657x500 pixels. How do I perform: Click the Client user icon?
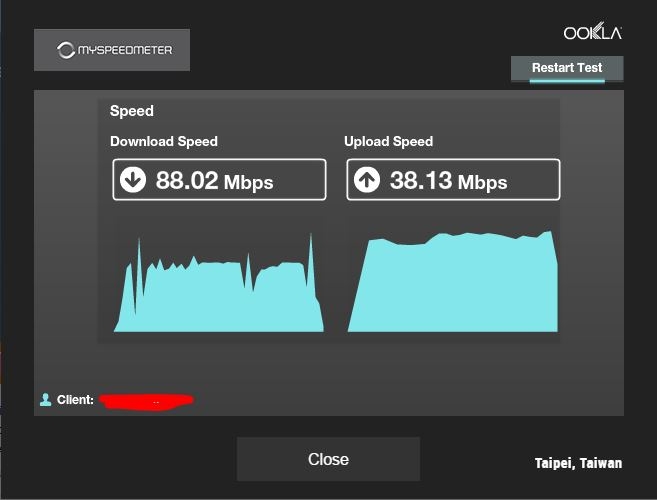pyautogui.click(x=45, y=399)
